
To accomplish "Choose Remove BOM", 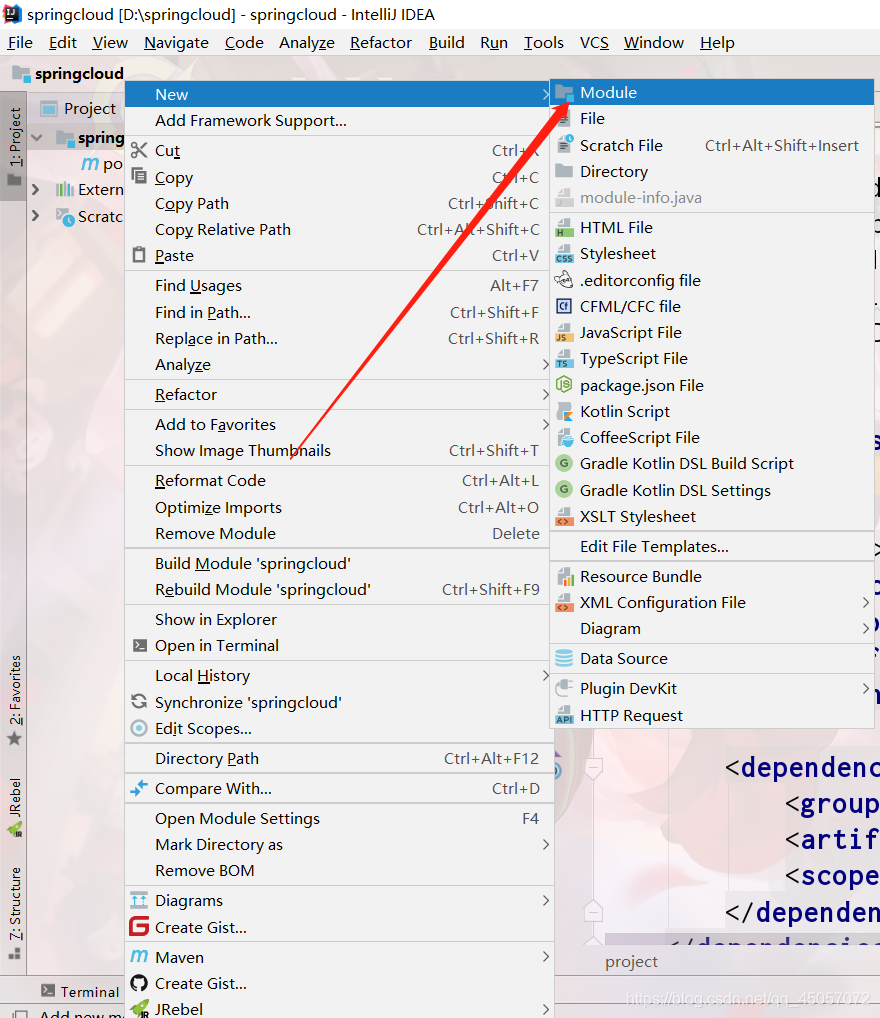I will coord(338,871).
